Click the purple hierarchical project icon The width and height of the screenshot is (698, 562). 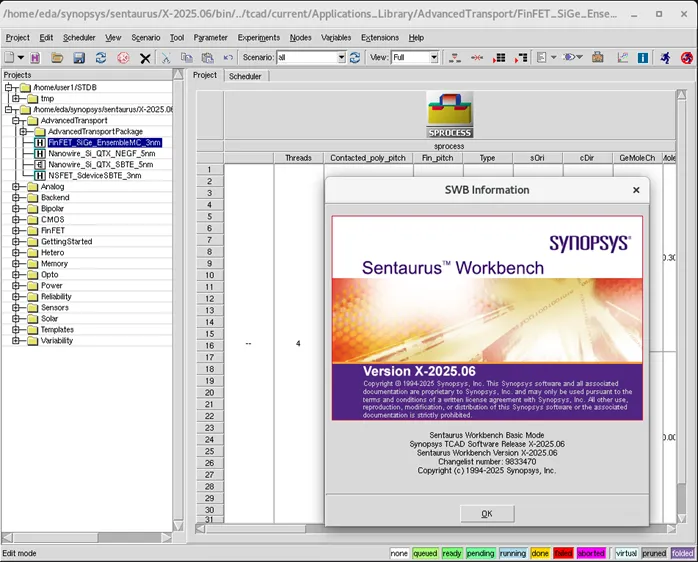tap(35, 57)
